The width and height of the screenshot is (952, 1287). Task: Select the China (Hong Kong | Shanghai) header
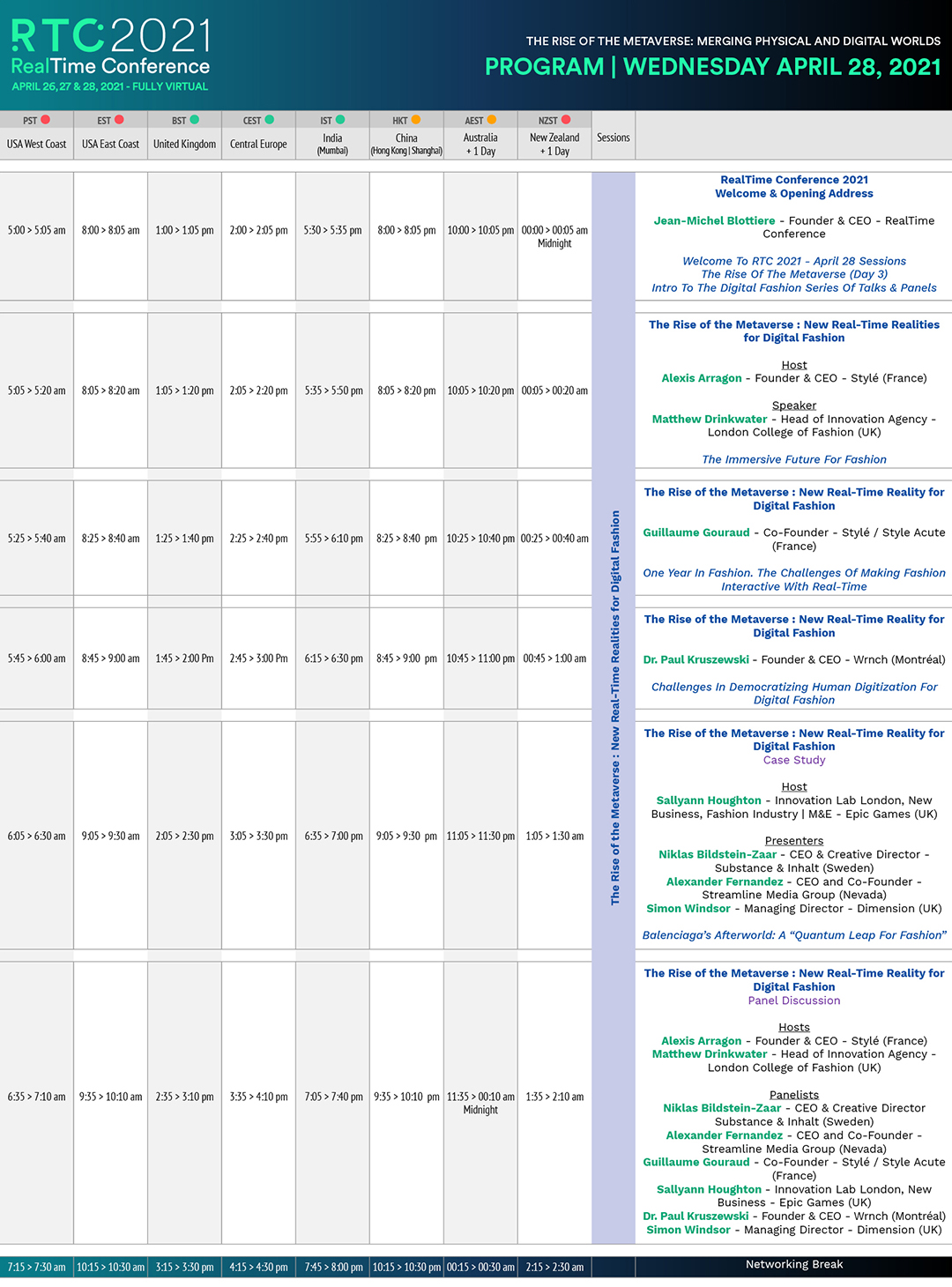click(x=407, y=144)
